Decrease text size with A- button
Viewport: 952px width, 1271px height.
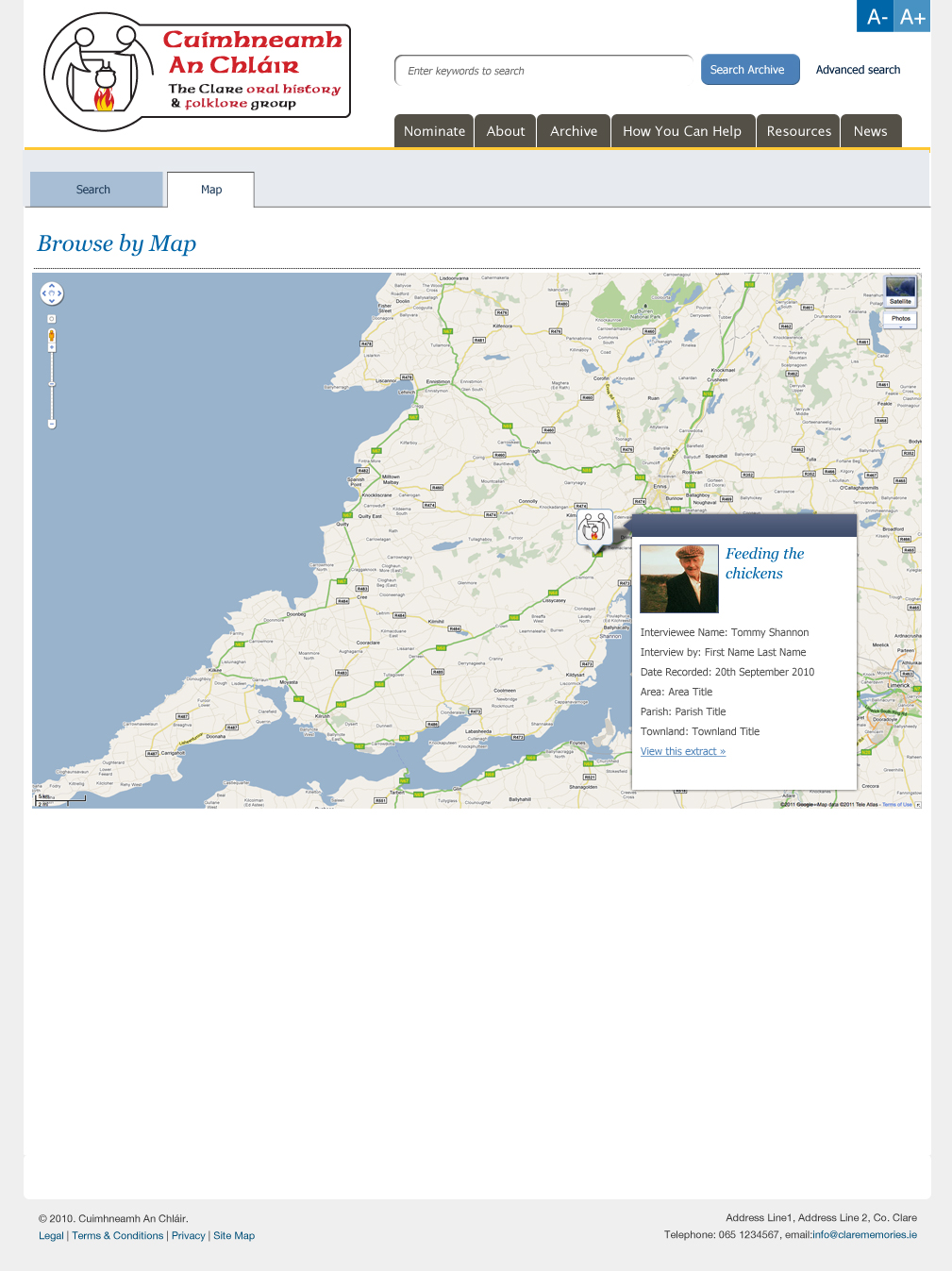point(877,17)
